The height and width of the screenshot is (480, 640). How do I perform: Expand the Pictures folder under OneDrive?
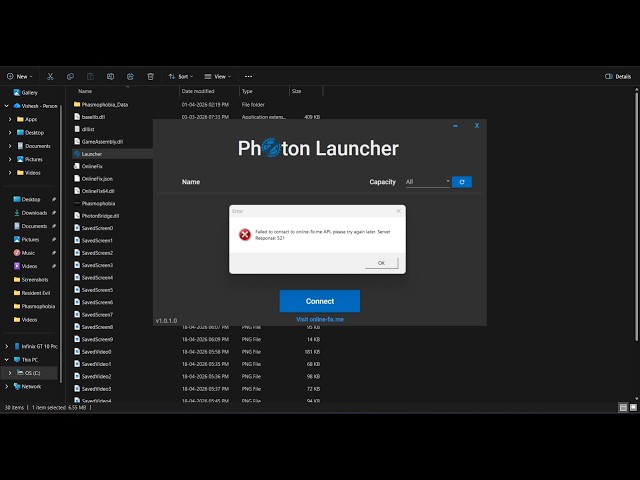click(10, 159)
